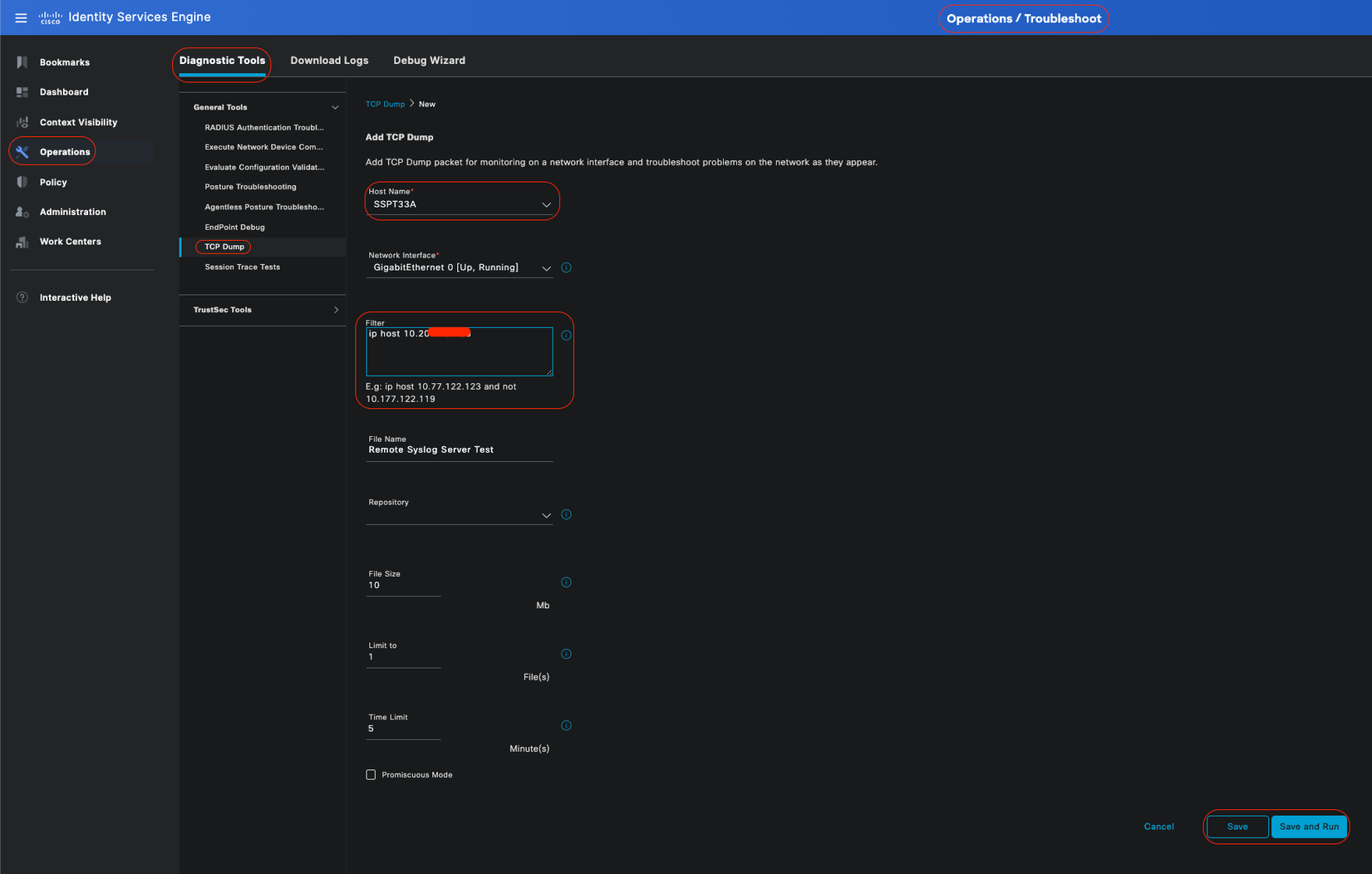Click the Save and Run button
Image resolution: width=1372 pixels, height=874 pixels.
[1309, 827]
